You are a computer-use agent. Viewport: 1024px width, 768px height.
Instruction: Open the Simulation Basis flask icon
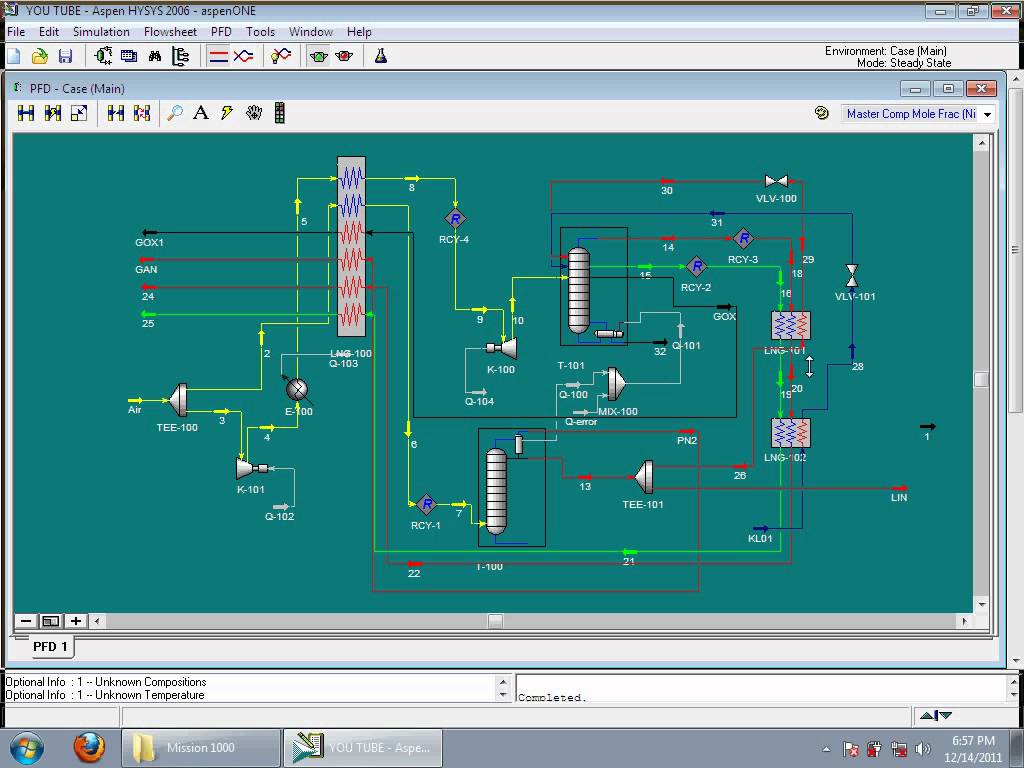(381, 57)
